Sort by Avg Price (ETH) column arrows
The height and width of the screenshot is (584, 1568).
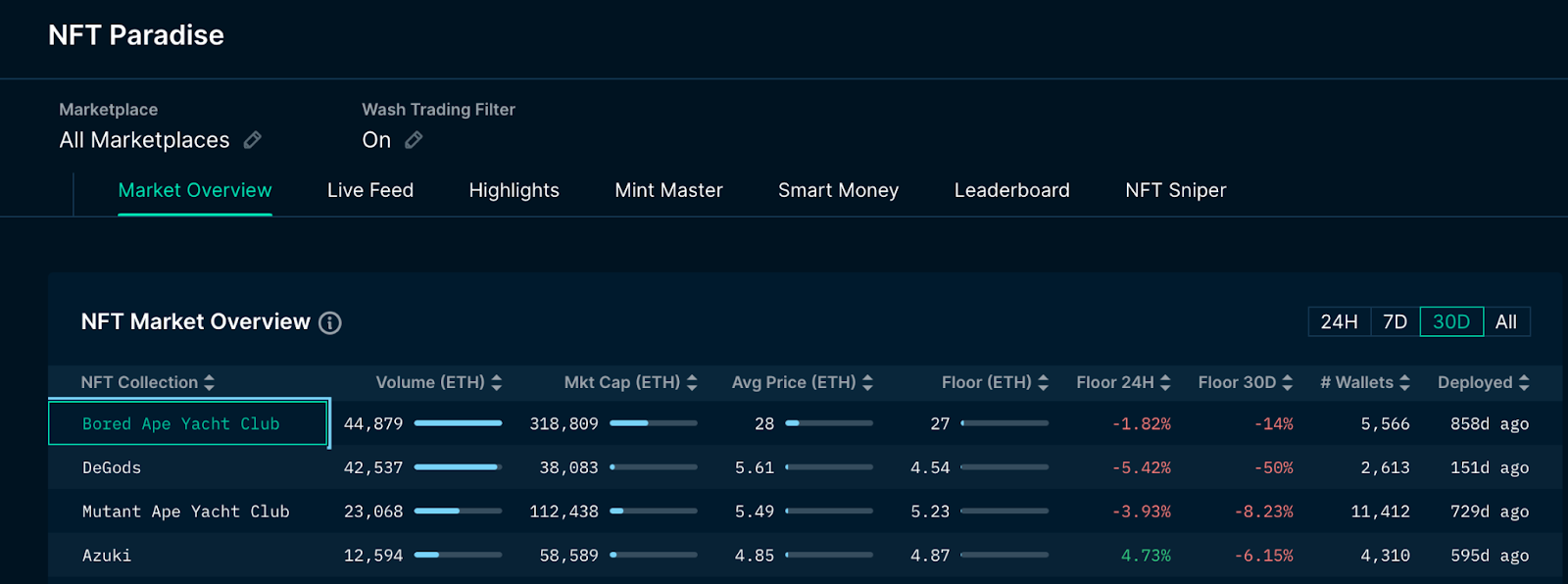pos(867,382)
